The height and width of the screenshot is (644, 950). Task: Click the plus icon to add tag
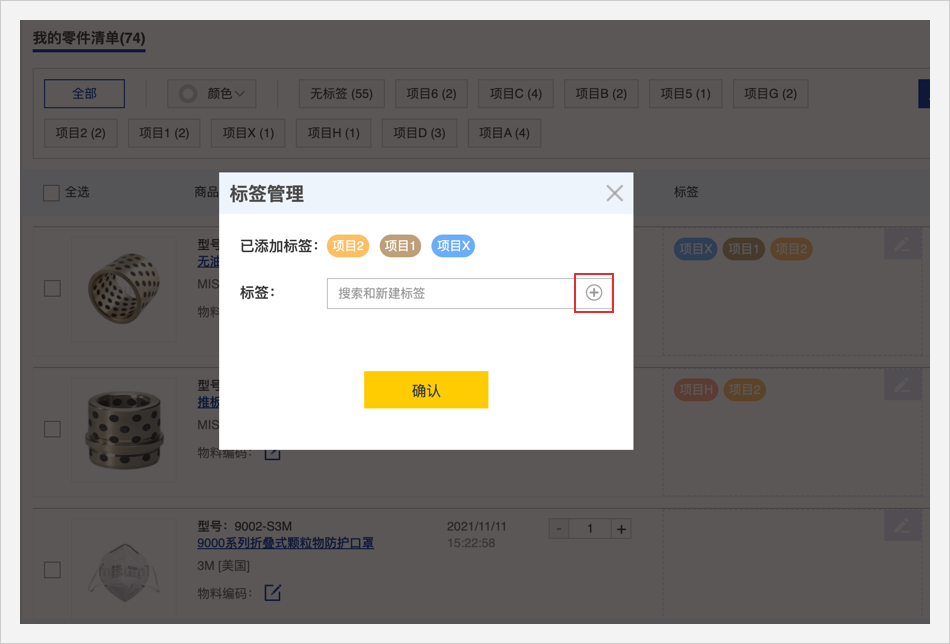[x=594, y=293]
